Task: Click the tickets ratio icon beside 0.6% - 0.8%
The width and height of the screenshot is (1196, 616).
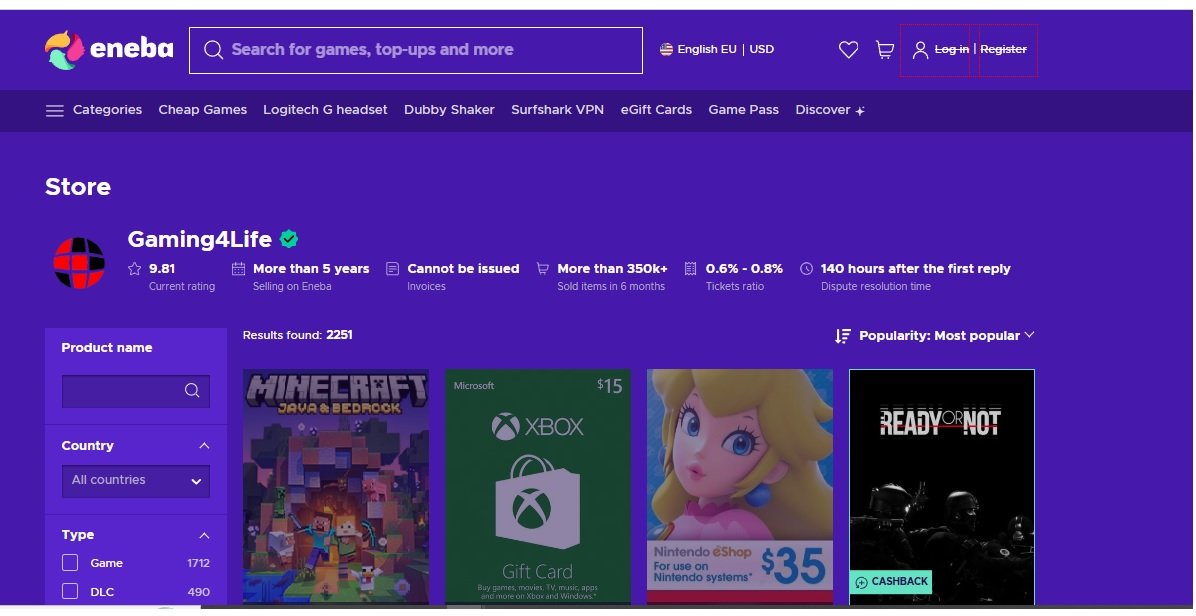Action: coord(690,268)
